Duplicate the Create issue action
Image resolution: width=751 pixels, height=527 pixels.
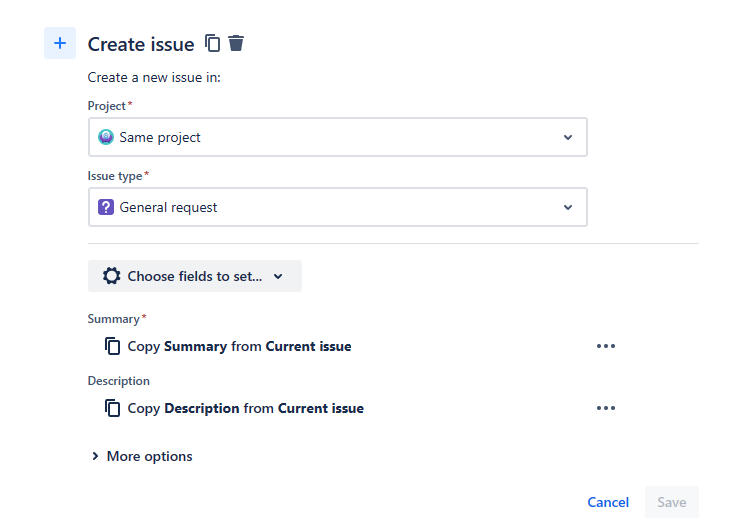212,43
